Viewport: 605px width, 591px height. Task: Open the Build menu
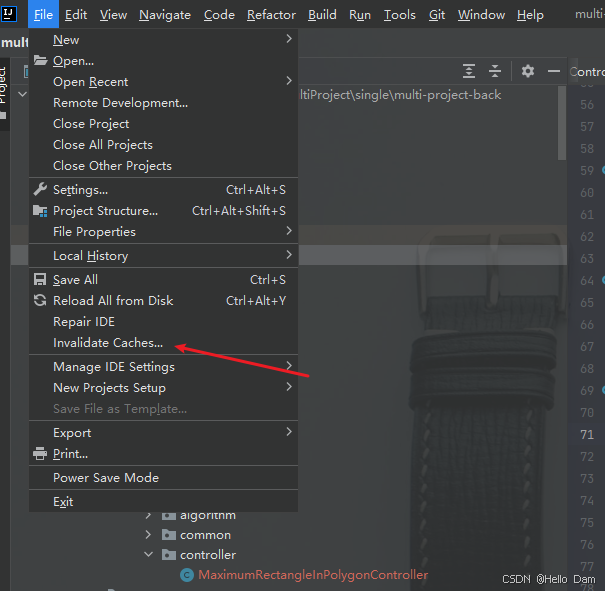(322, 15)
